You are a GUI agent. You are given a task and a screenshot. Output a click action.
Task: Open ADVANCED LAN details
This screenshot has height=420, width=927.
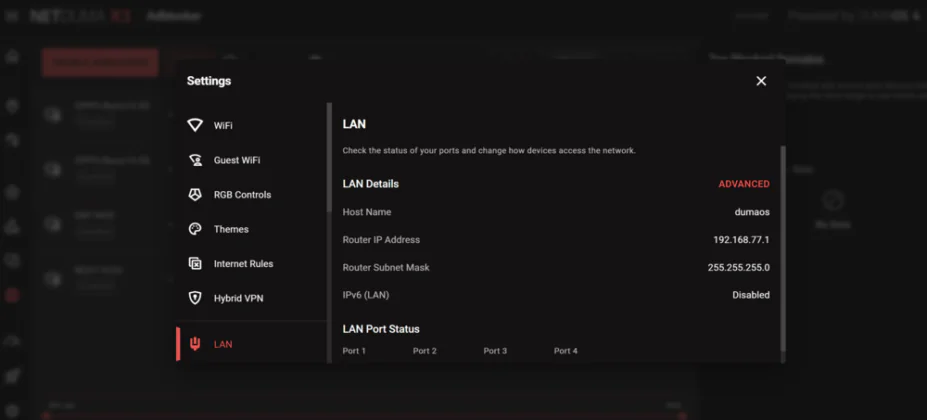744,184
